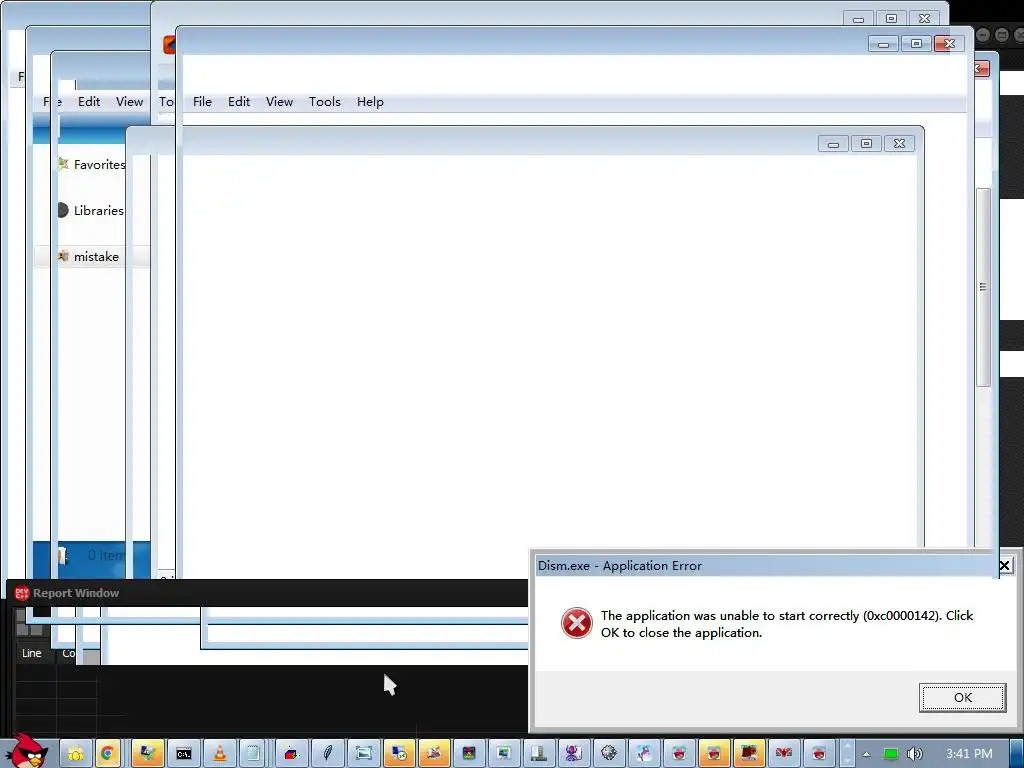Image resolution: width=1024 pixels, height=768 pixels.
Task: Close the Dism.exe Application Error dialog
Action: pyautogui.click(x=1005, y=566)
